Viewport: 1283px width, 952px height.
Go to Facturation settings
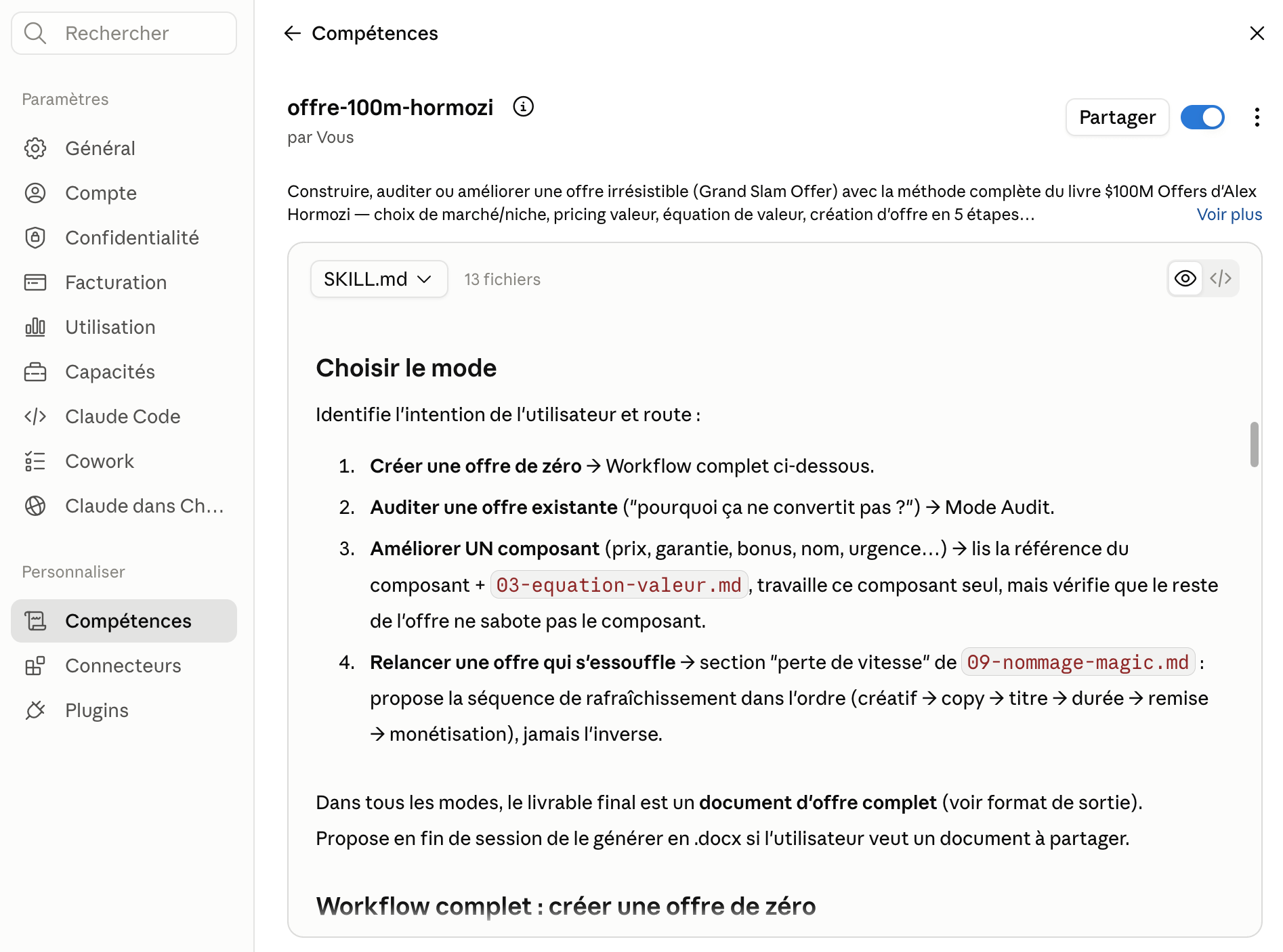[x=124, y=282]
